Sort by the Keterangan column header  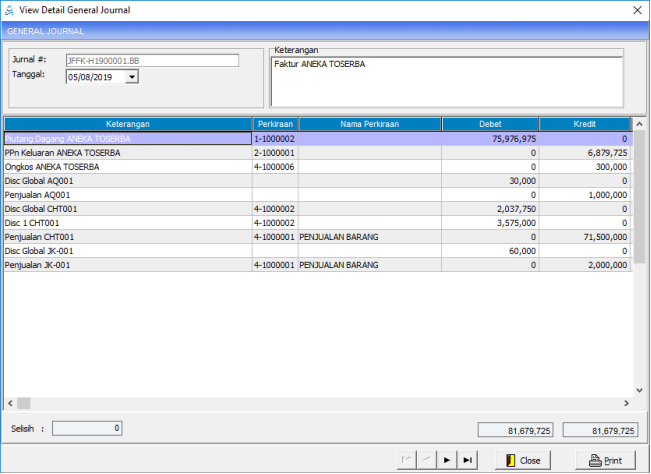[127, 124]
